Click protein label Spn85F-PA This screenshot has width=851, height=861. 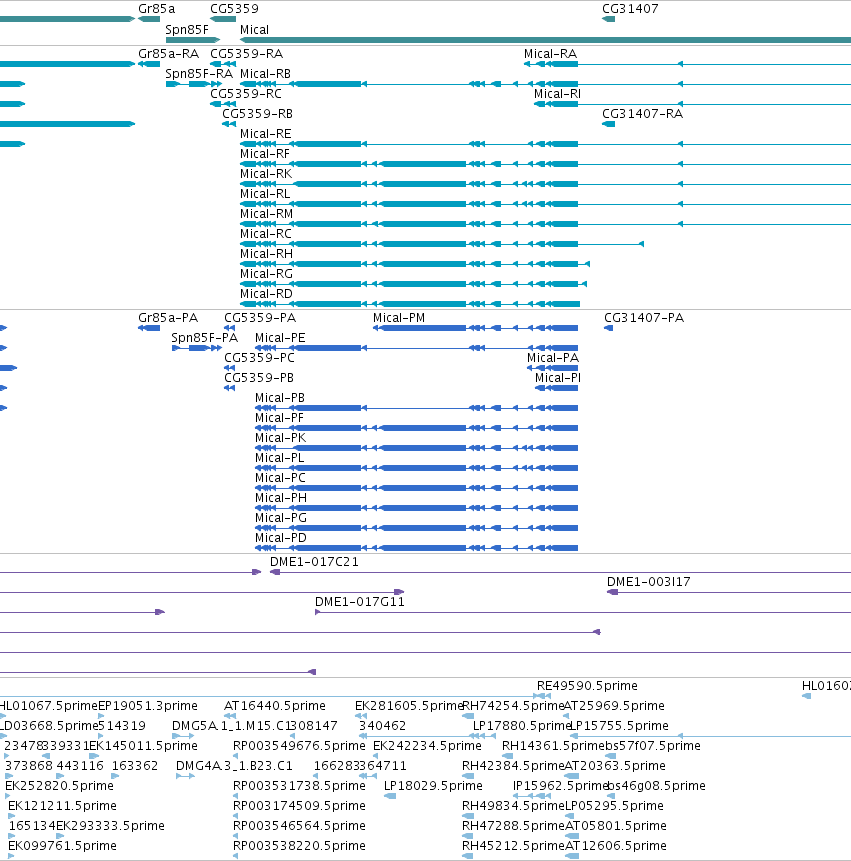tap(204, 338)
